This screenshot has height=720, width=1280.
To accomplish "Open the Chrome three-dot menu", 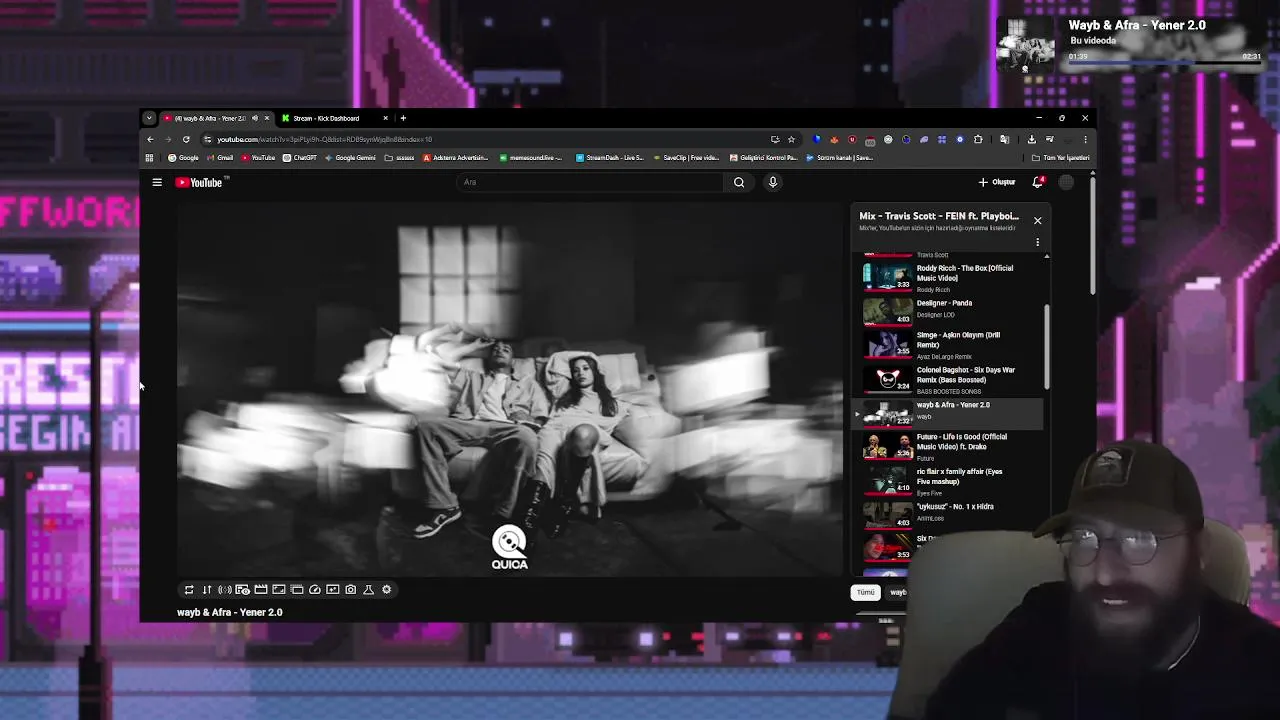I will click(1085, 139).
